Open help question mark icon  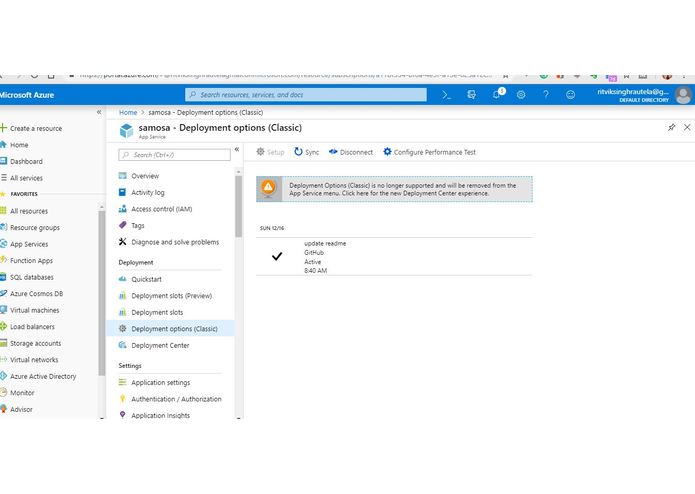point(546,94)
